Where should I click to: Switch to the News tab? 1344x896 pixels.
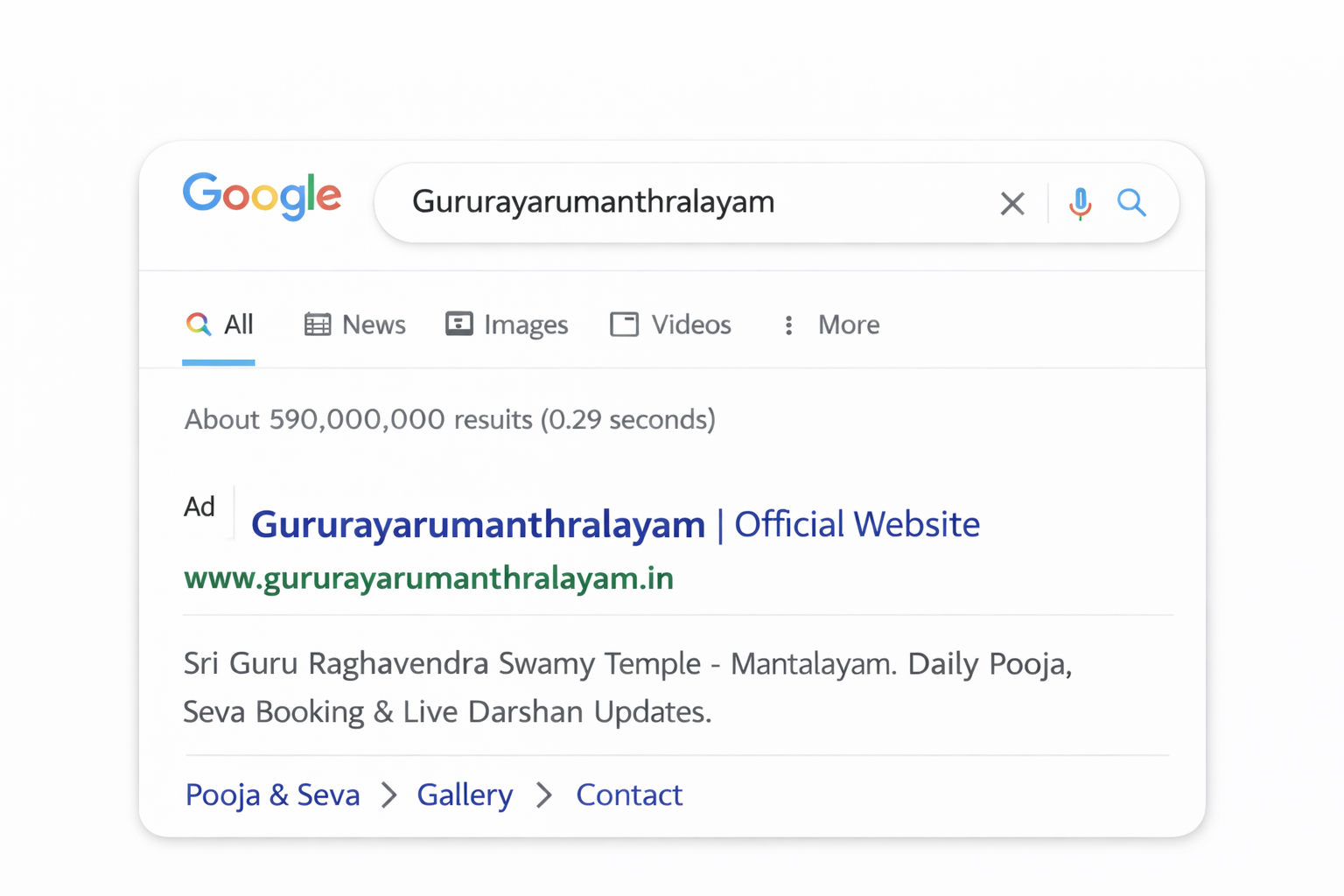(355, 325)
